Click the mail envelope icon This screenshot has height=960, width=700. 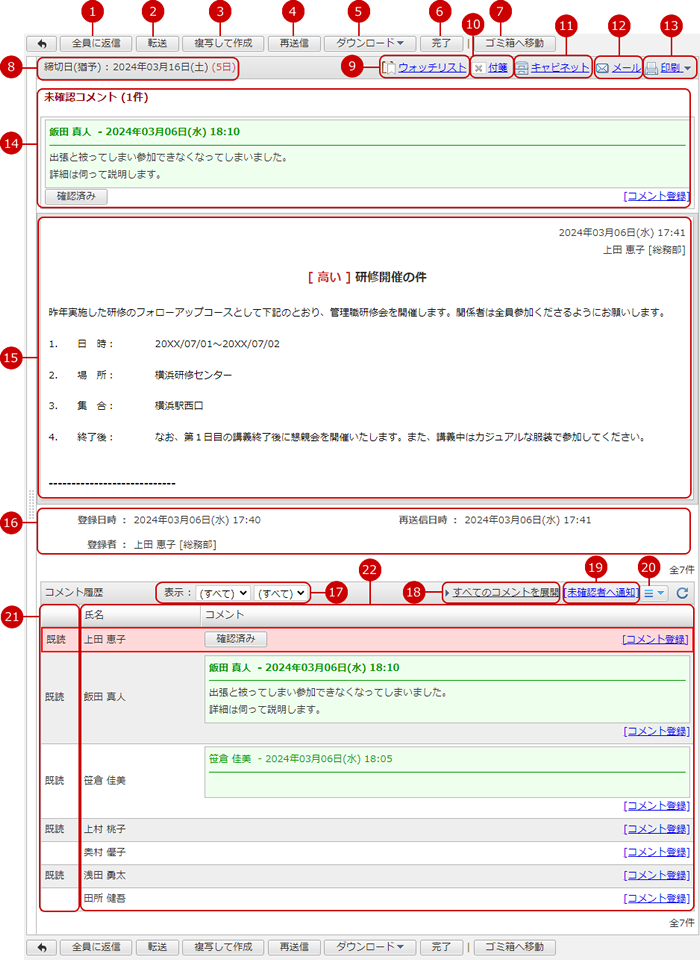pyautogui.click(x=603, y=68)
